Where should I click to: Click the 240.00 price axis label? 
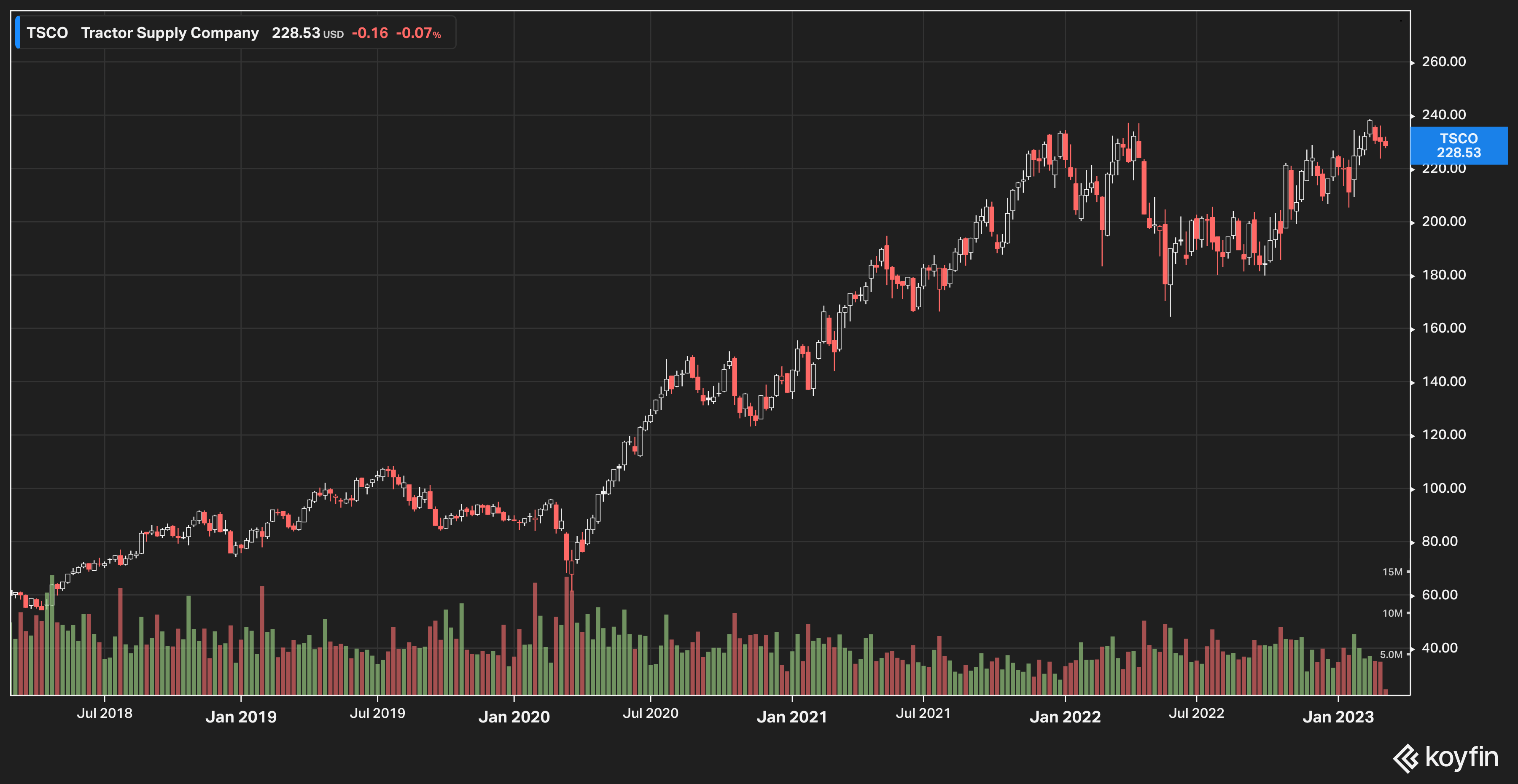pos(1444,115)
